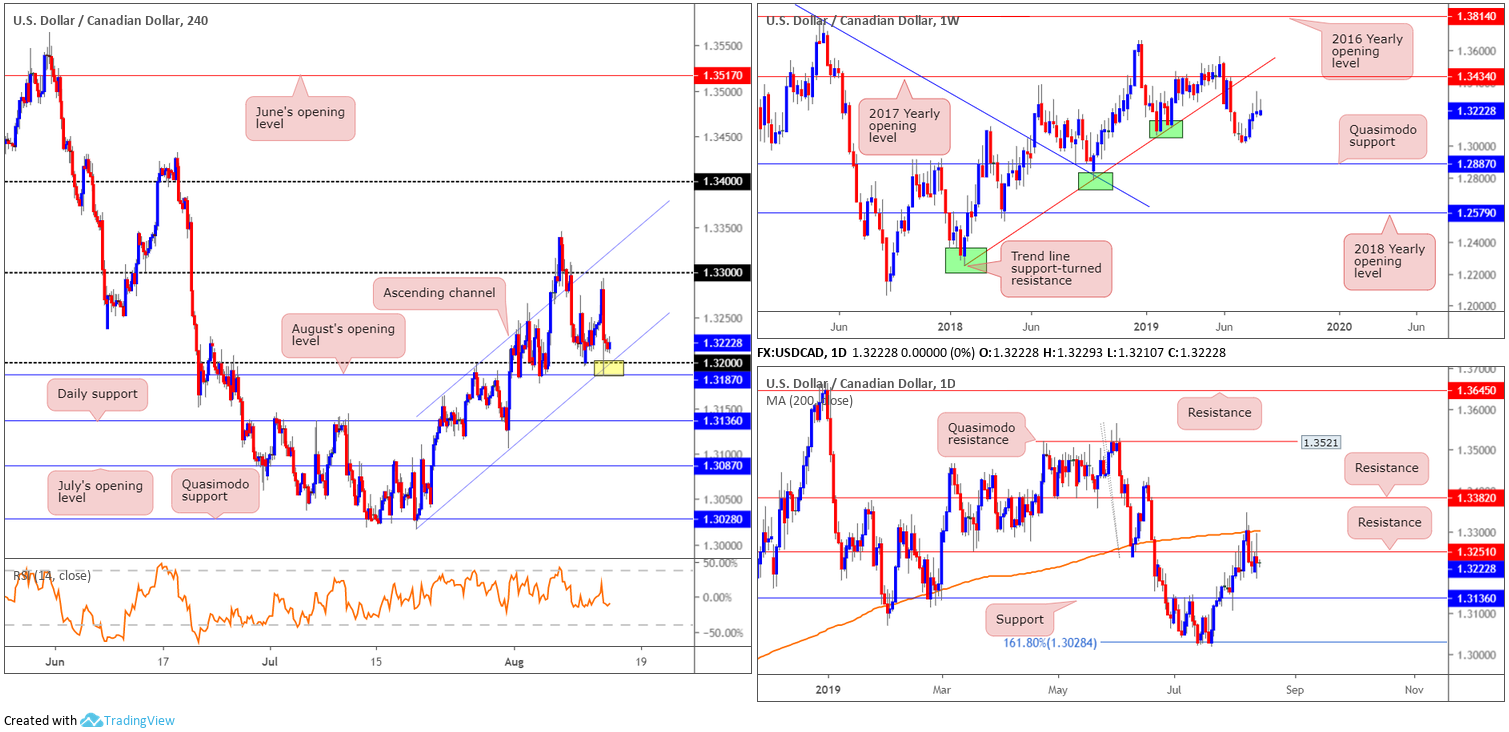Click current price 1.32228 on 240 axis
Viewport: 1509px width, 732px height.
point(725,342)
